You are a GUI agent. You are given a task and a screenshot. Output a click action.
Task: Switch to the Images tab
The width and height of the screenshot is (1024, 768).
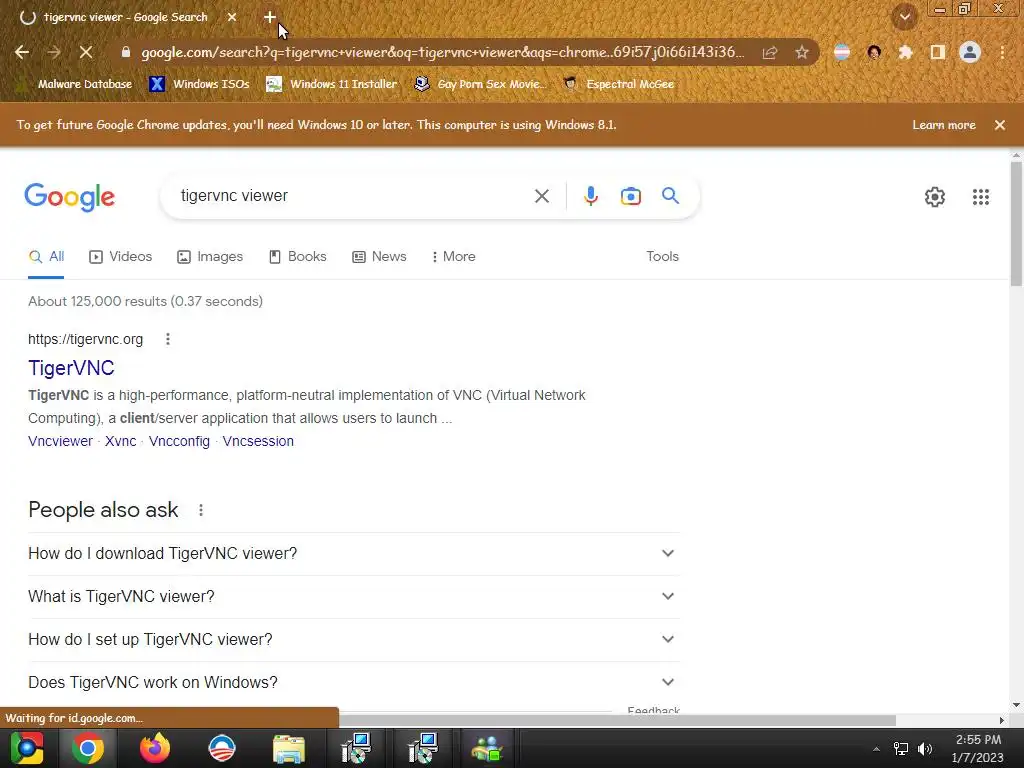pos(210,257)
